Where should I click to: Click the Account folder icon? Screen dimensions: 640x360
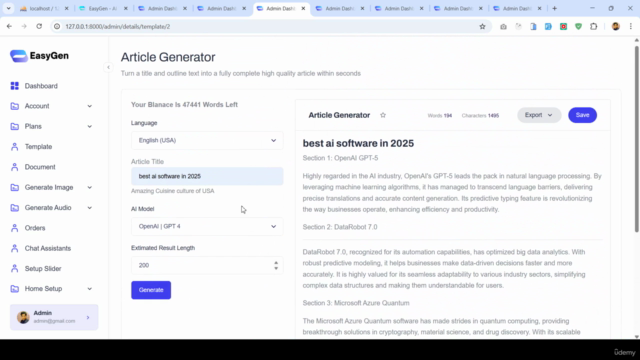[15, 106]
